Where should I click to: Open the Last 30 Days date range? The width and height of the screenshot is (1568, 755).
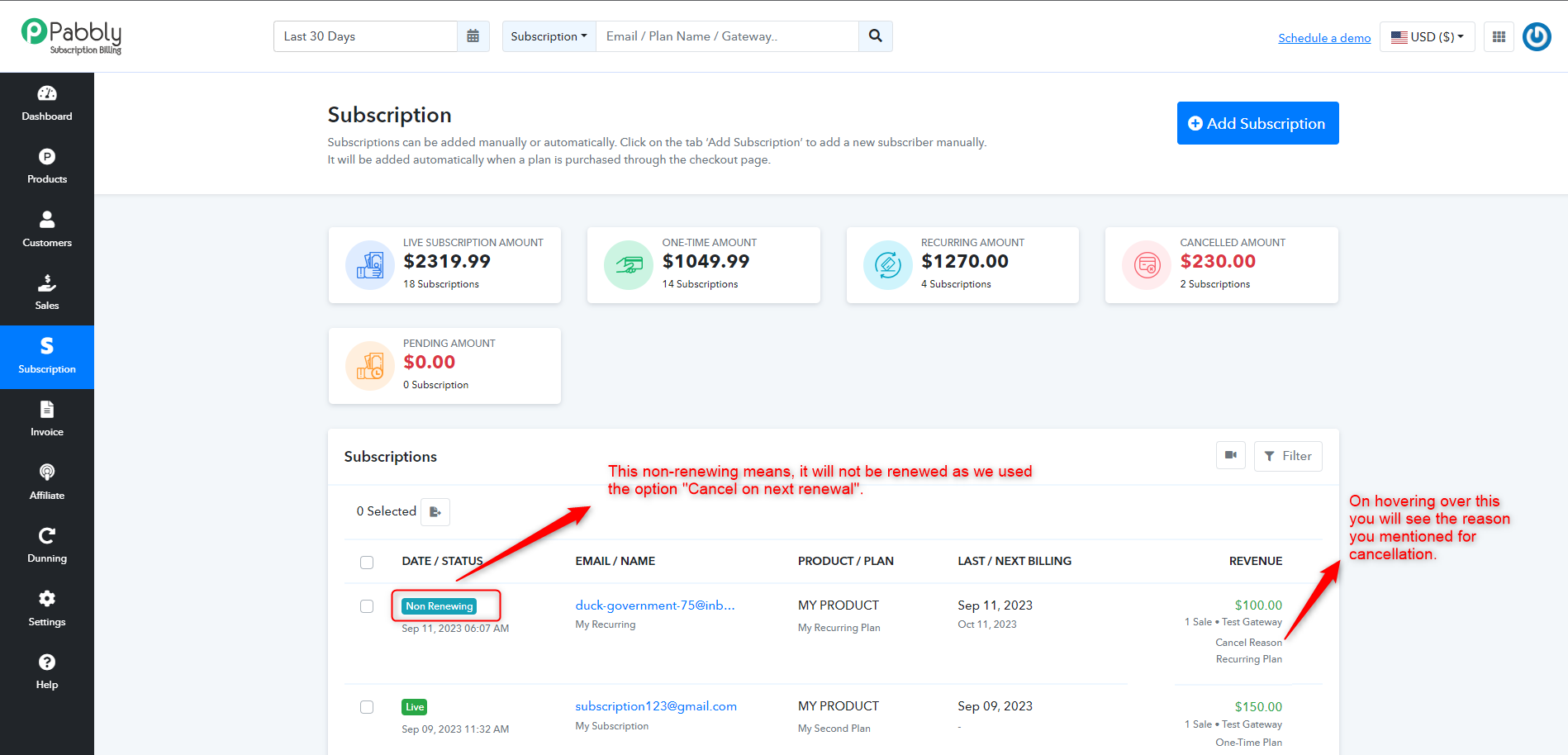click(365, 36)
